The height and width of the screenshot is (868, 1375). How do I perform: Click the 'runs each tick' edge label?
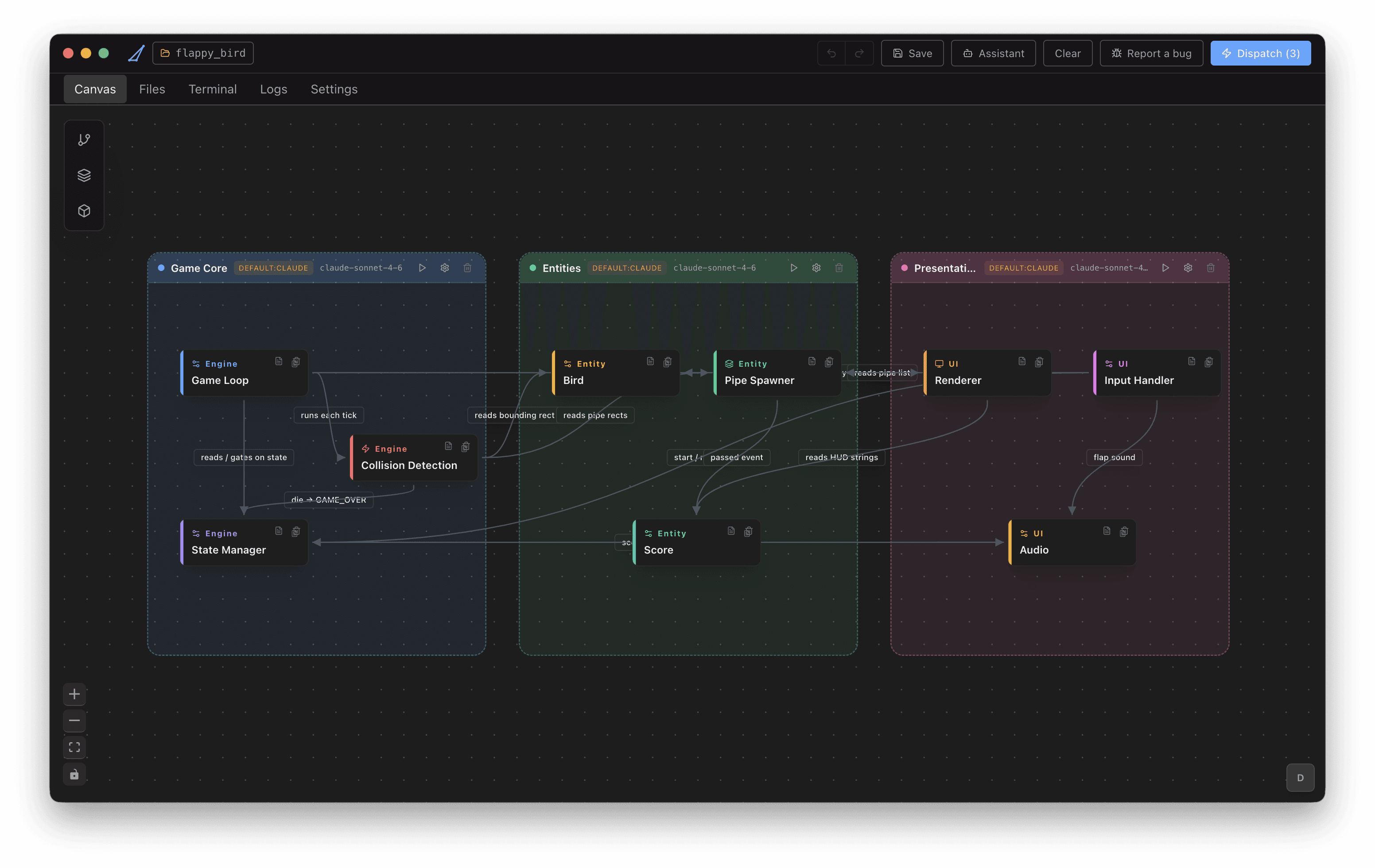point(328,415)
